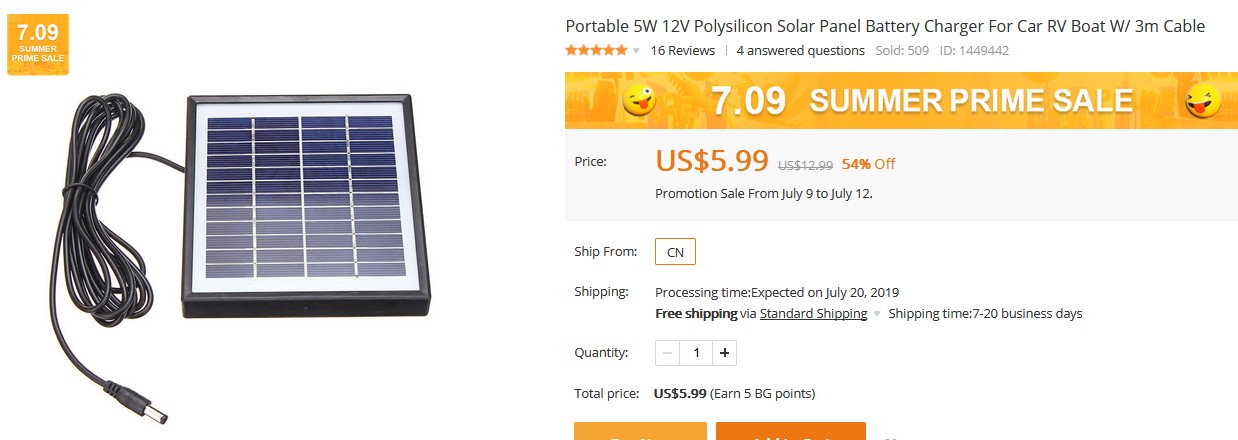Select CN as the ship-from location
Viewport: 1238px width, 440px height.
point(675,252)
